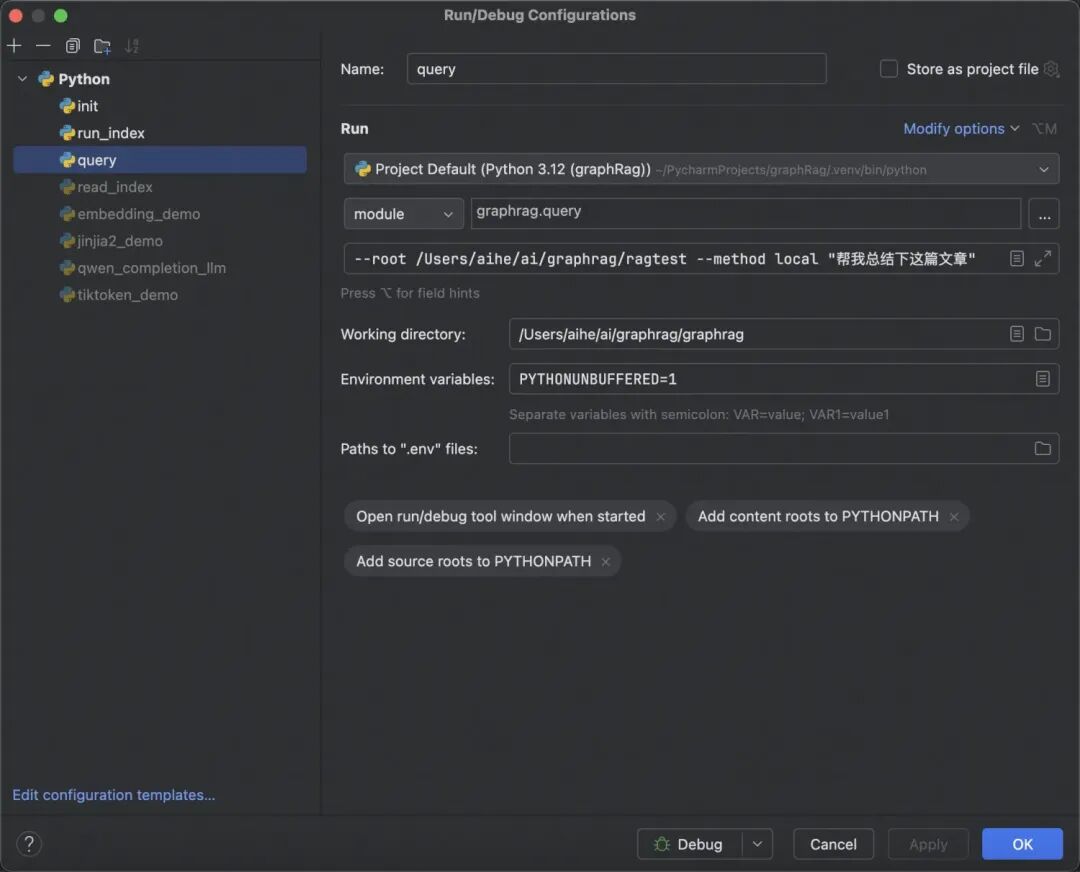Open Modify options menu
Screen dimensions: 1080x872
pos(961,129)
